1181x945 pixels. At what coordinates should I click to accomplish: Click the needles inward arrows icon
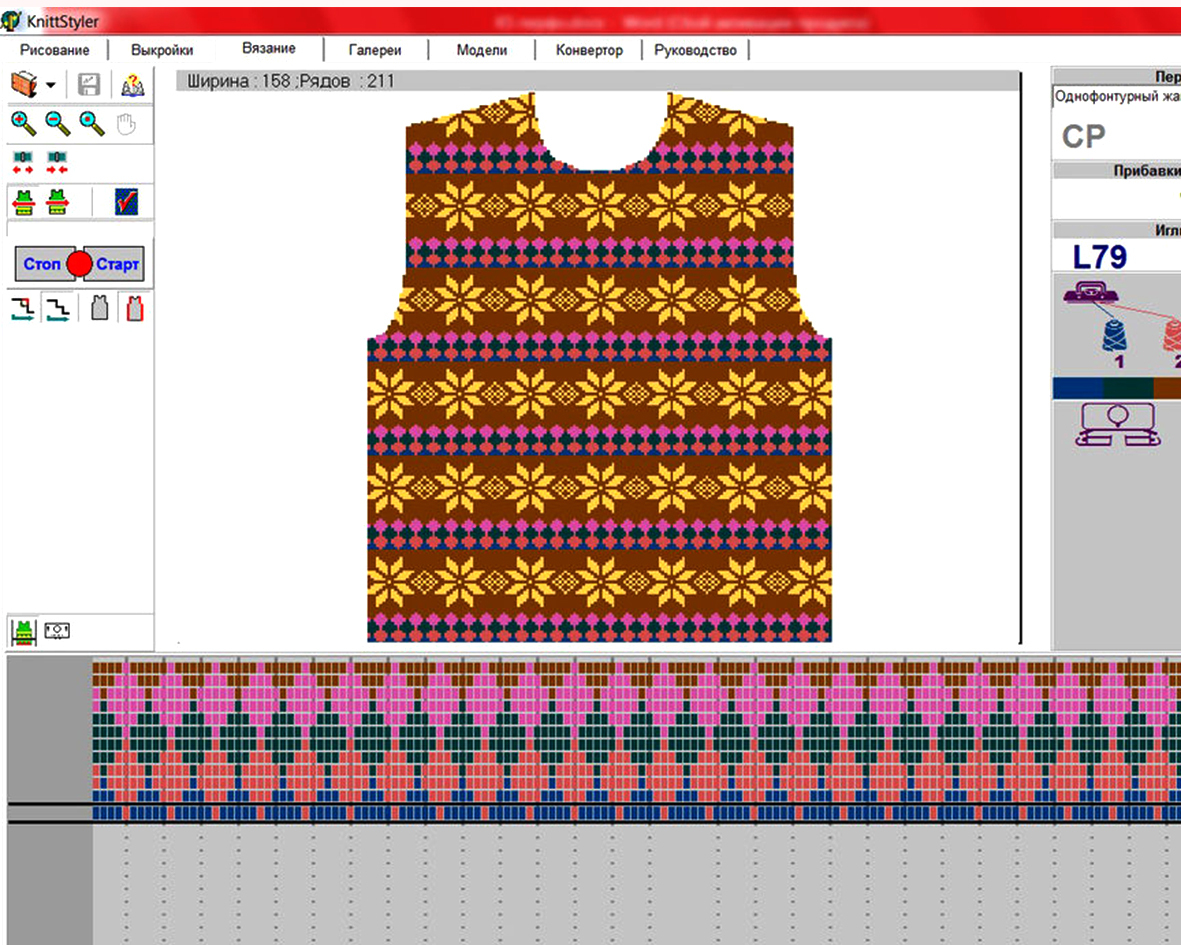57,162
